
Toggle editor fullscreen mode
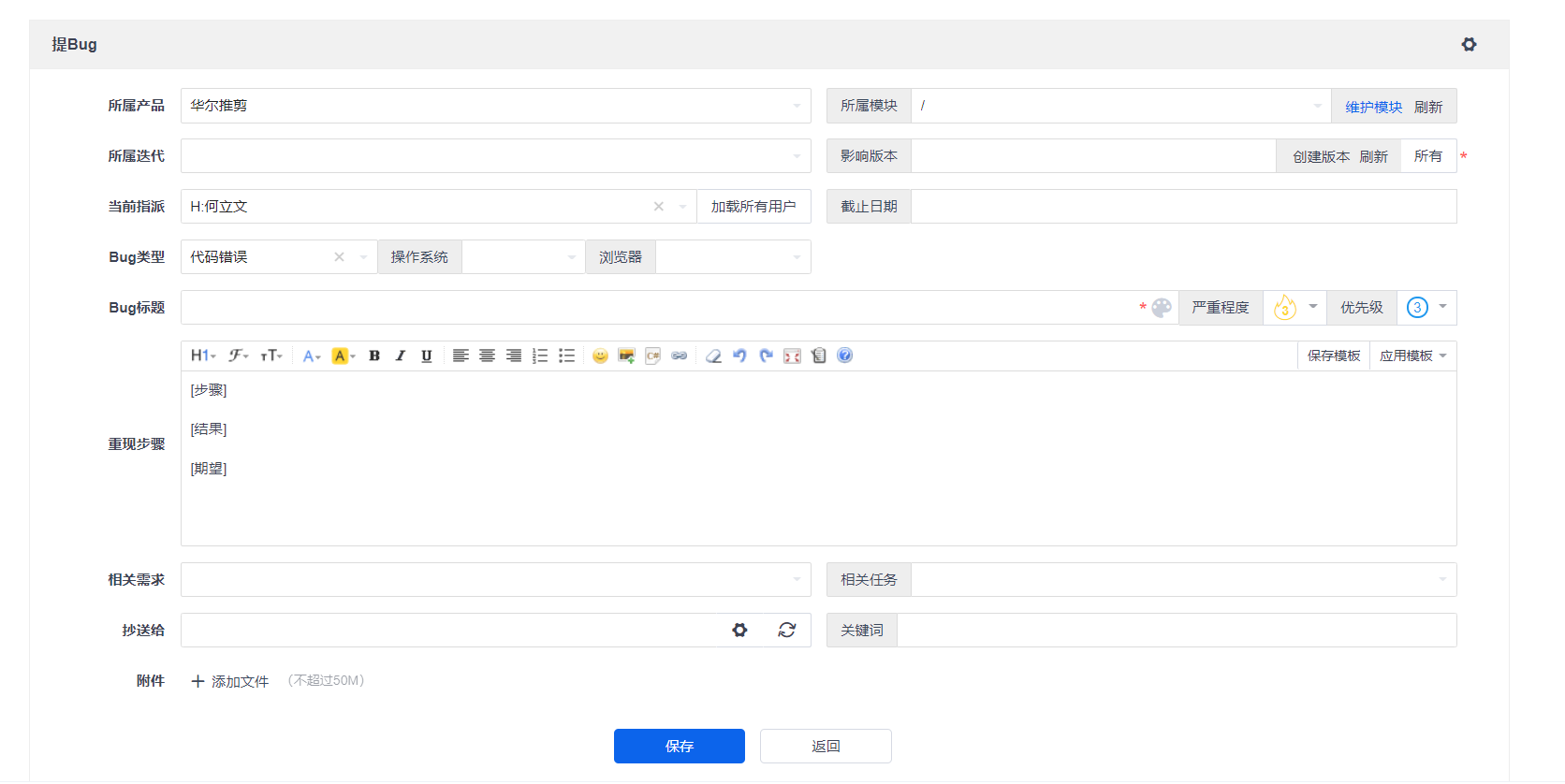click(792, 356)
